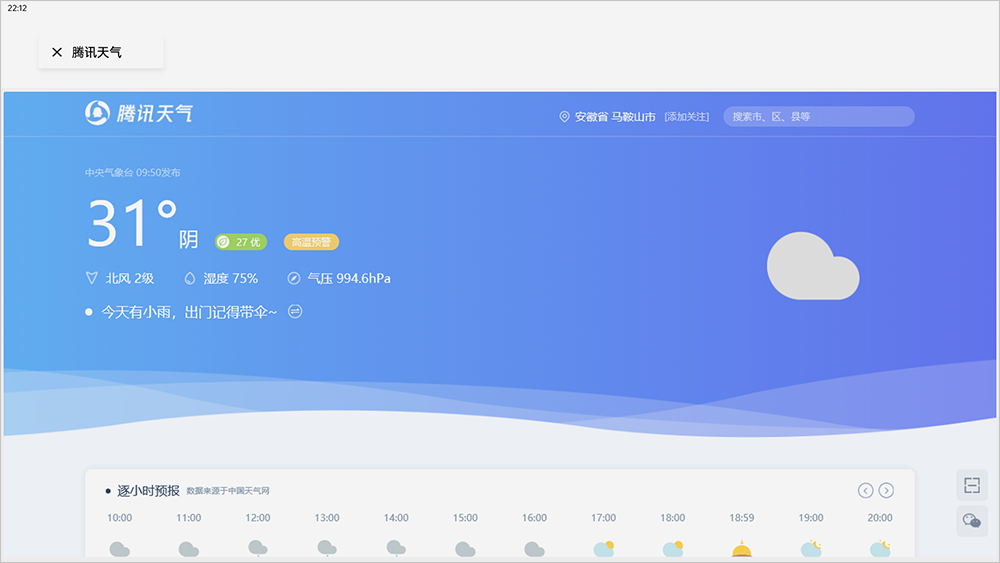1000x563 pixels.
Task: Click the 22:12 clock in status bar
Action: click(x=17, y=8)
